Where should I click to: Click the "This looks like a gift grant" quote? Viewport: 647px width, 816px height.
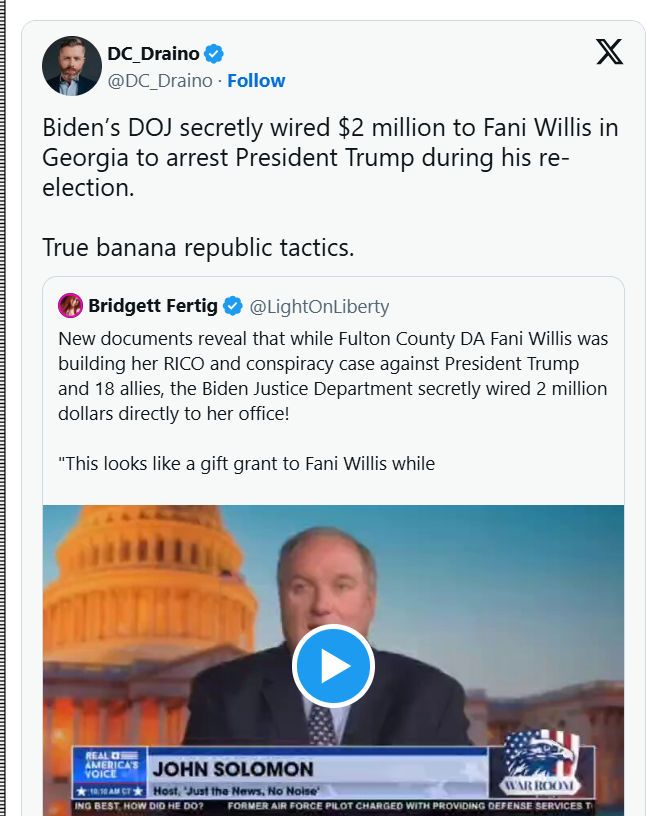click(247, 463)
